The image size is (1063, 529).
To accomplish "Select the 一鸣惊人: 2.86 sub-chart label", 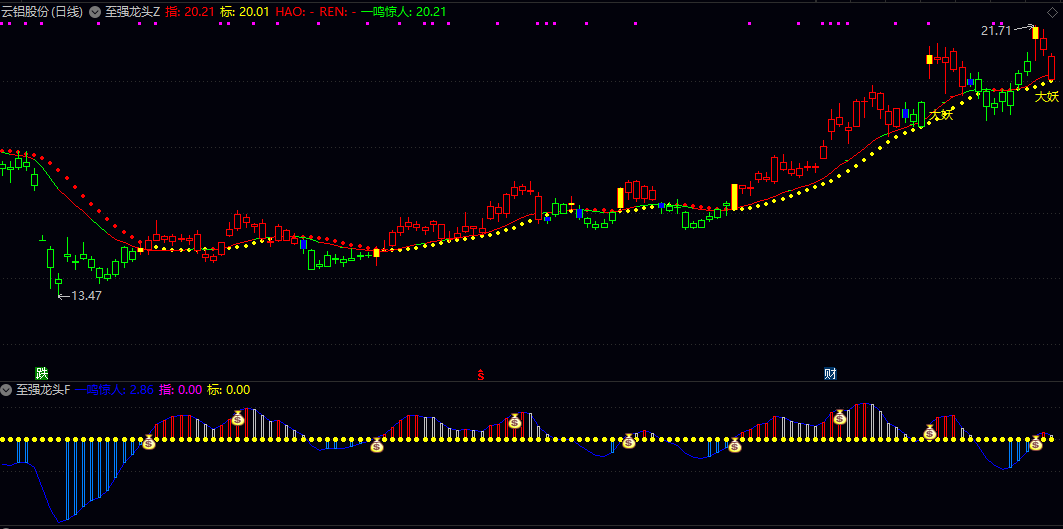I will [115, 390].
